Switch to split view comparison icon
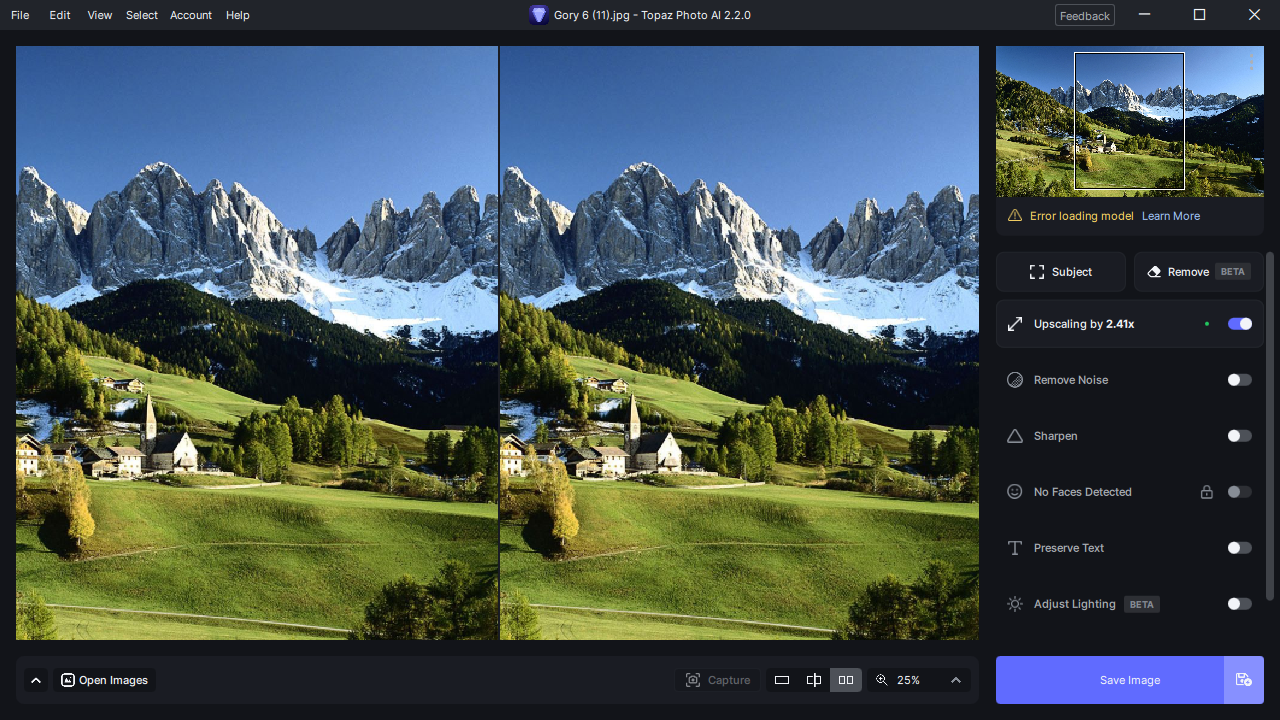Screen dimensions: 1280x720 [x=814, y=680]
